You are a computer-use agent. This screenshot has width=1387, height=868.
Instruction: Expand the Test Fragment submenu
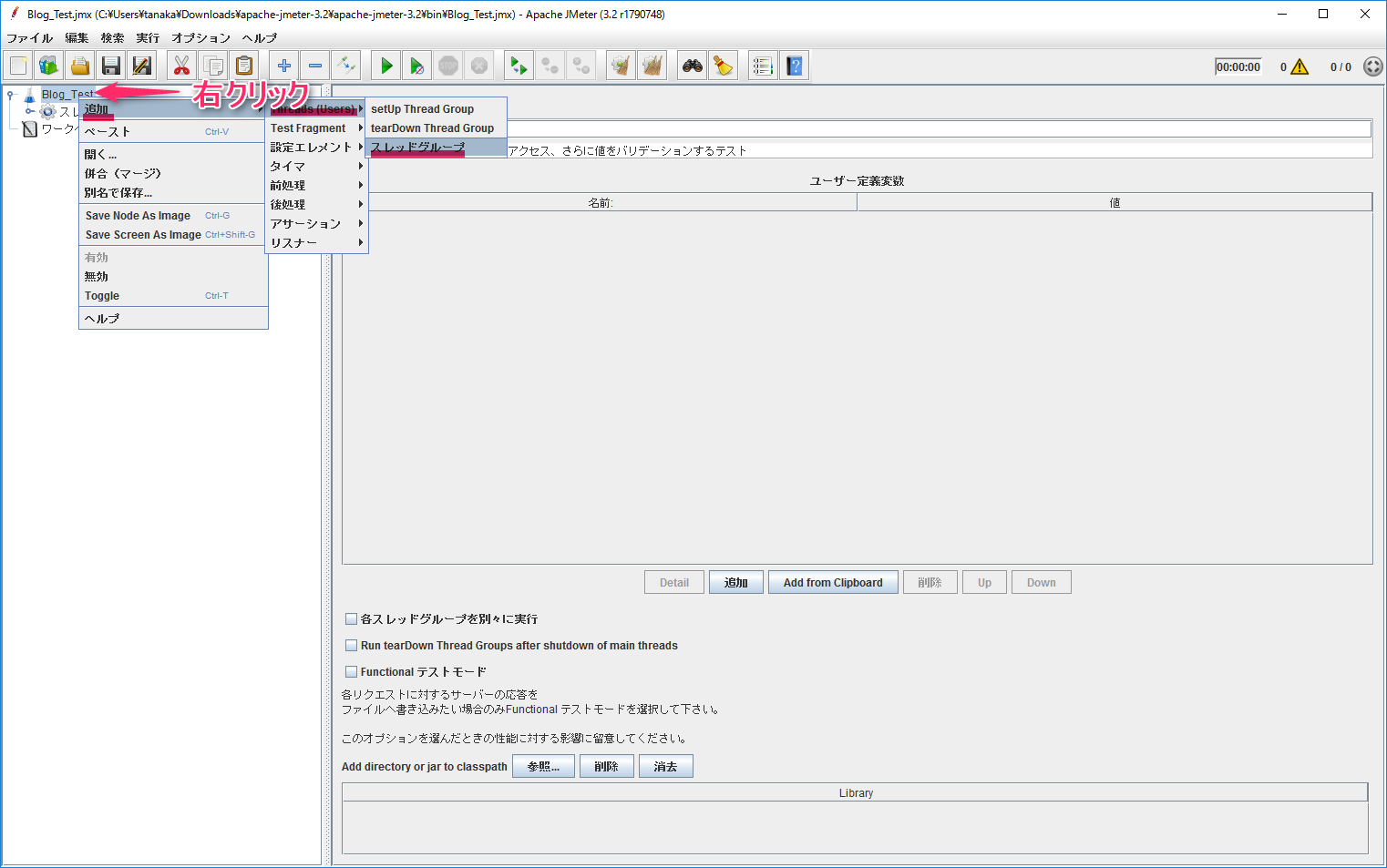point(316,128)
